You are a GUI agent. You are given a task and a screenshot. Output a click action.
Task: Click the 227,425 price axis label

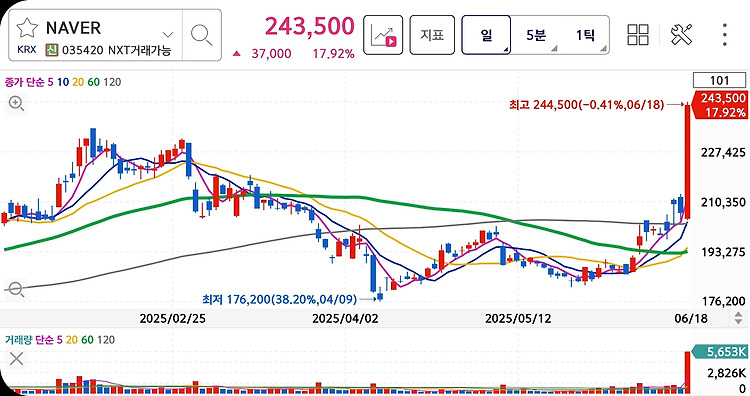[x=723, y=153]
